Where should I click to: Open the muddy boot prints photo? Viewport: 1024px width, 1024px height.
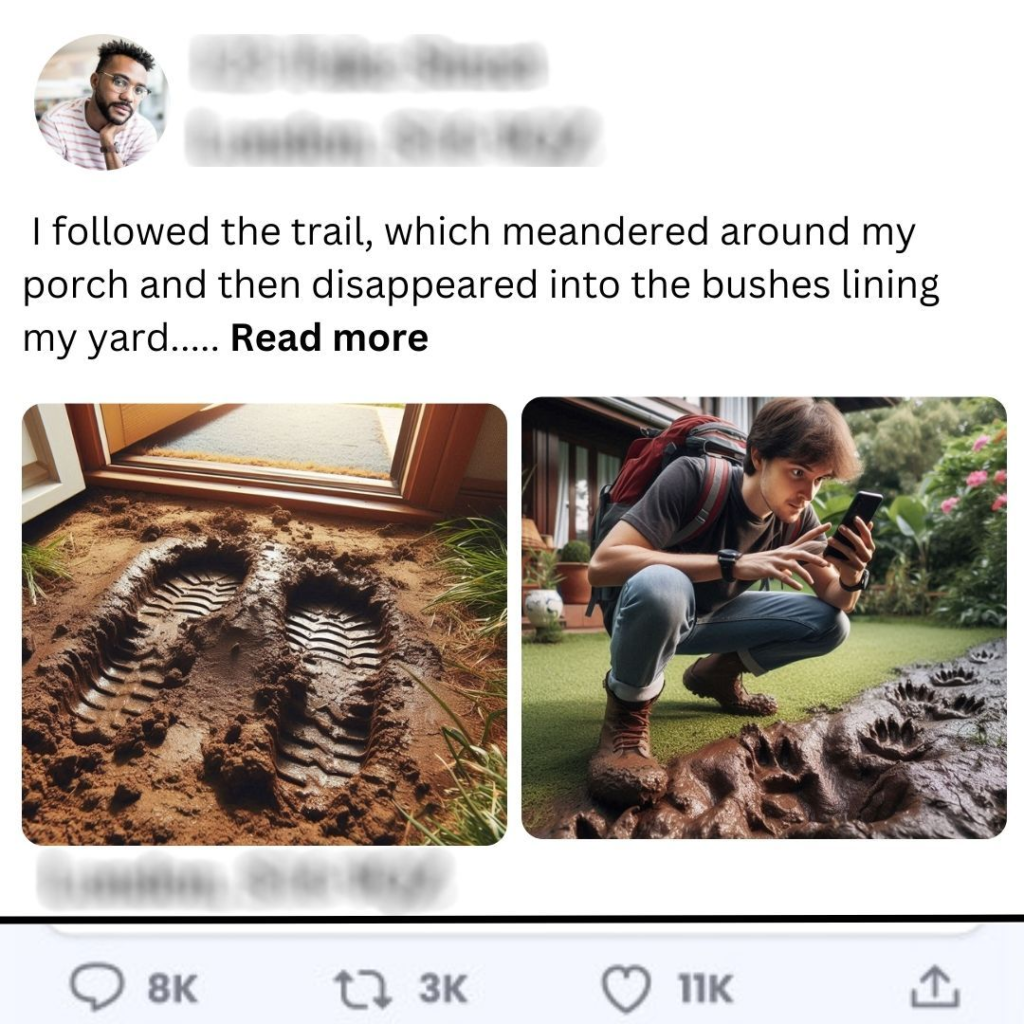(x=264, y=624)
